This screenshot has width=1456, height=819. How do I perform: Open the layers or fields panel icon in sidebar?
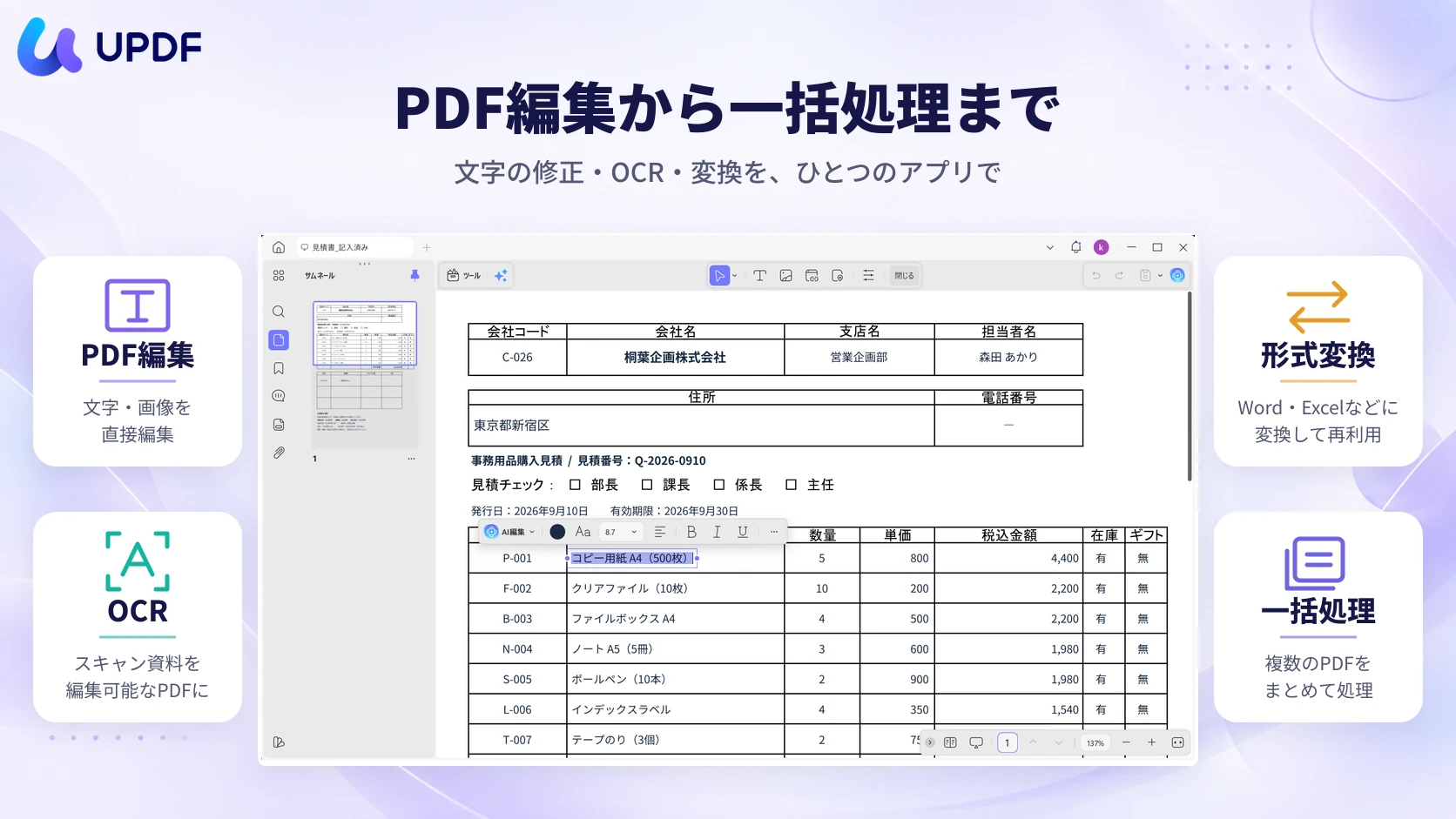click(279, 425)
